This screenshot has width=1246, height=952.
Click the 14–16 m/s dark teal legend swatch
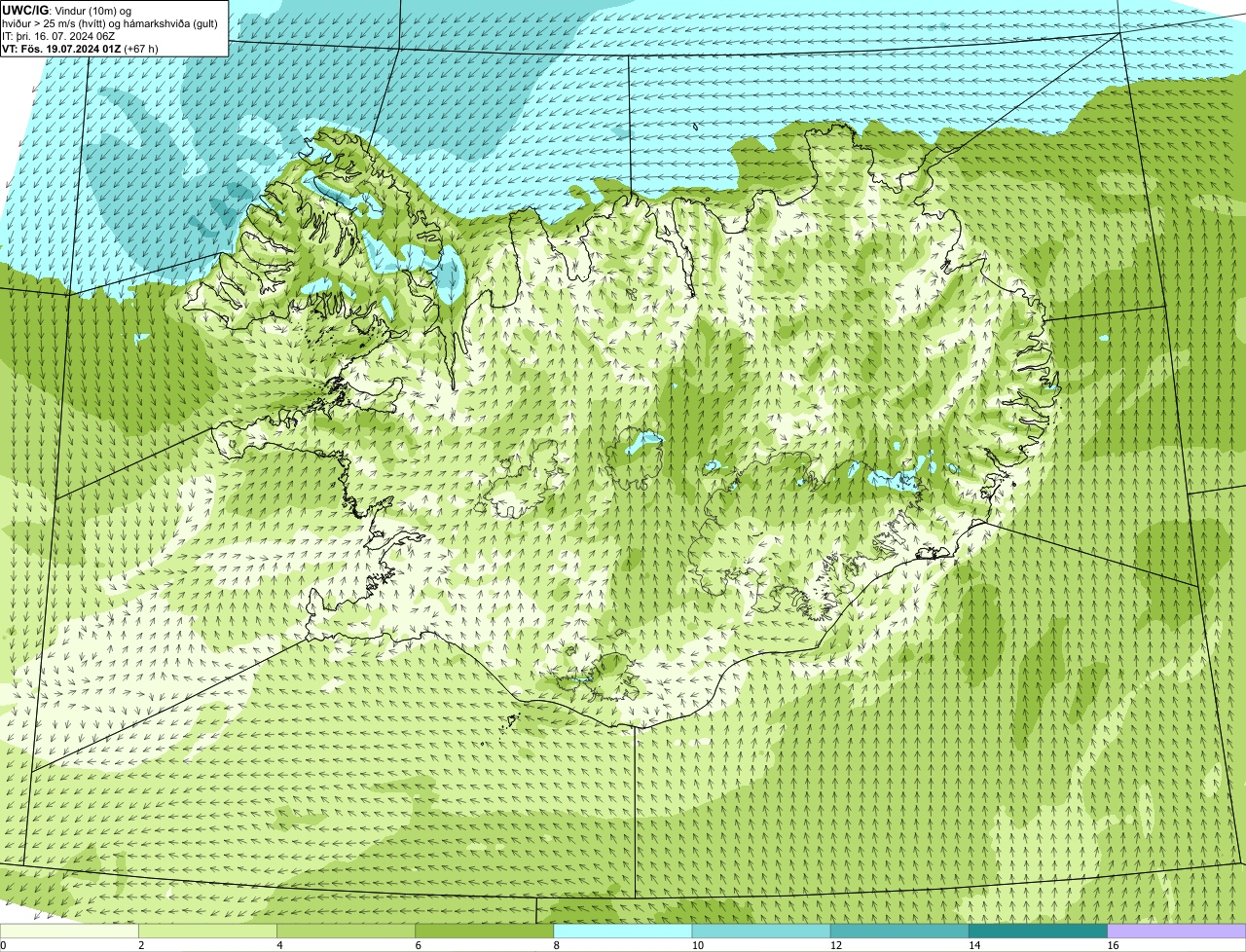[x=1038, y=931]
